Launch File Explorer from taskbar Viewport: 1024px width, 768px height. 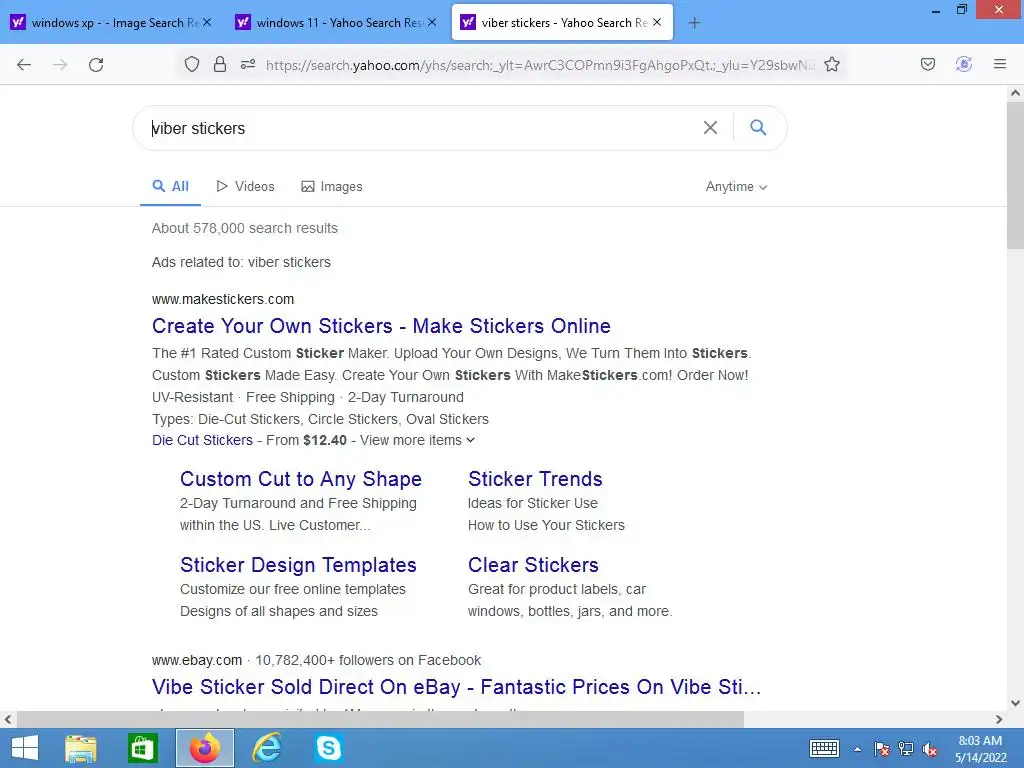pos(81,748)
